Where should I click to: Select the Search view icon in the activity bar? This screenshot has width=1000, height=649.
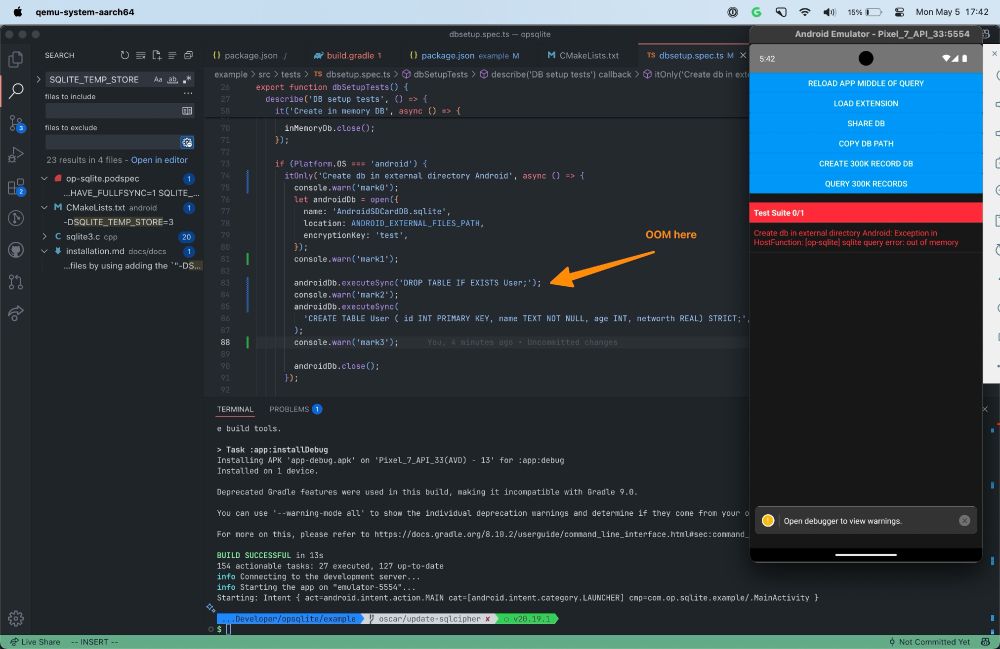point(15,91)
